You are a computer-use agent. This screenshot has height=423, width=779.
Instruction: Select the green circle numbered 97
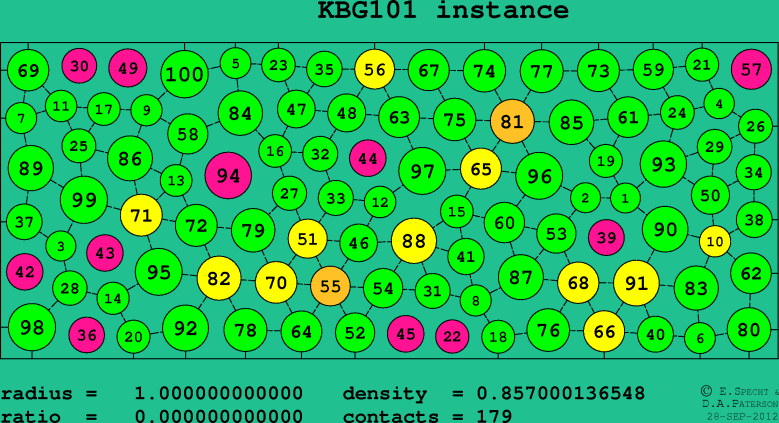(x=422, y=171)
